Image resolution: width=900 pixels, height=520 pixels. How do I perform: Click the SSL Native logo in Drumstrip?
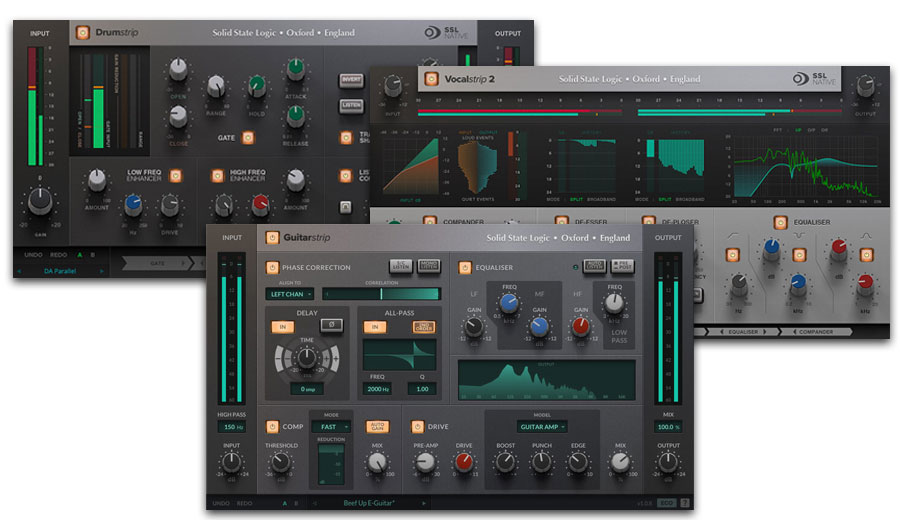[447, 33]
